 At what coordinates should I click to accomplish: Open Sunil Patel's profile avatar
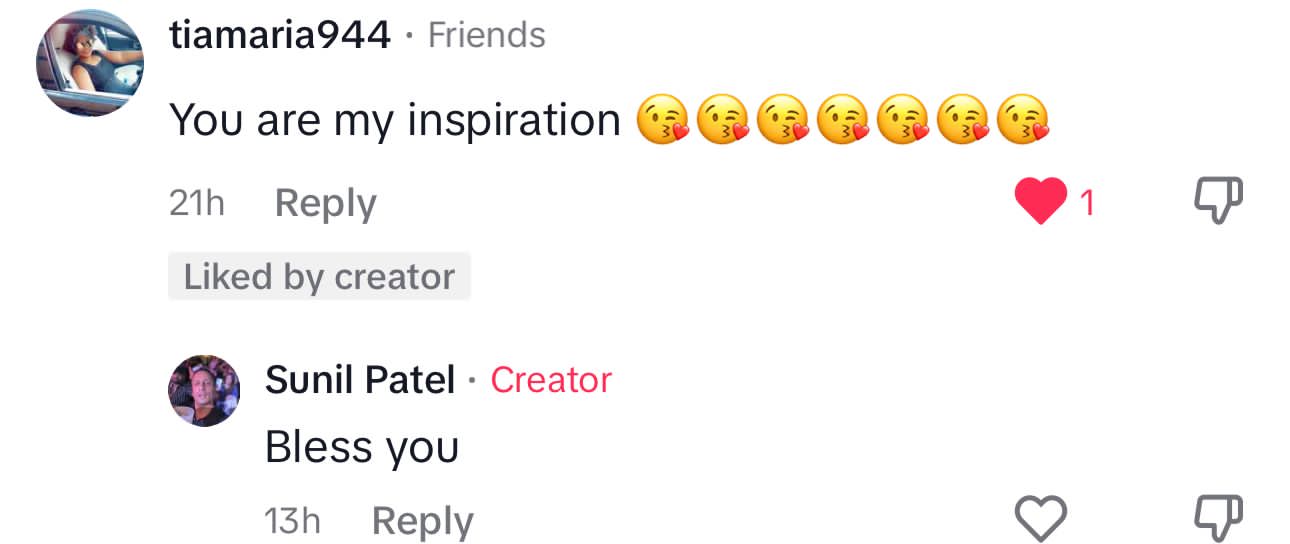(203, 390)
